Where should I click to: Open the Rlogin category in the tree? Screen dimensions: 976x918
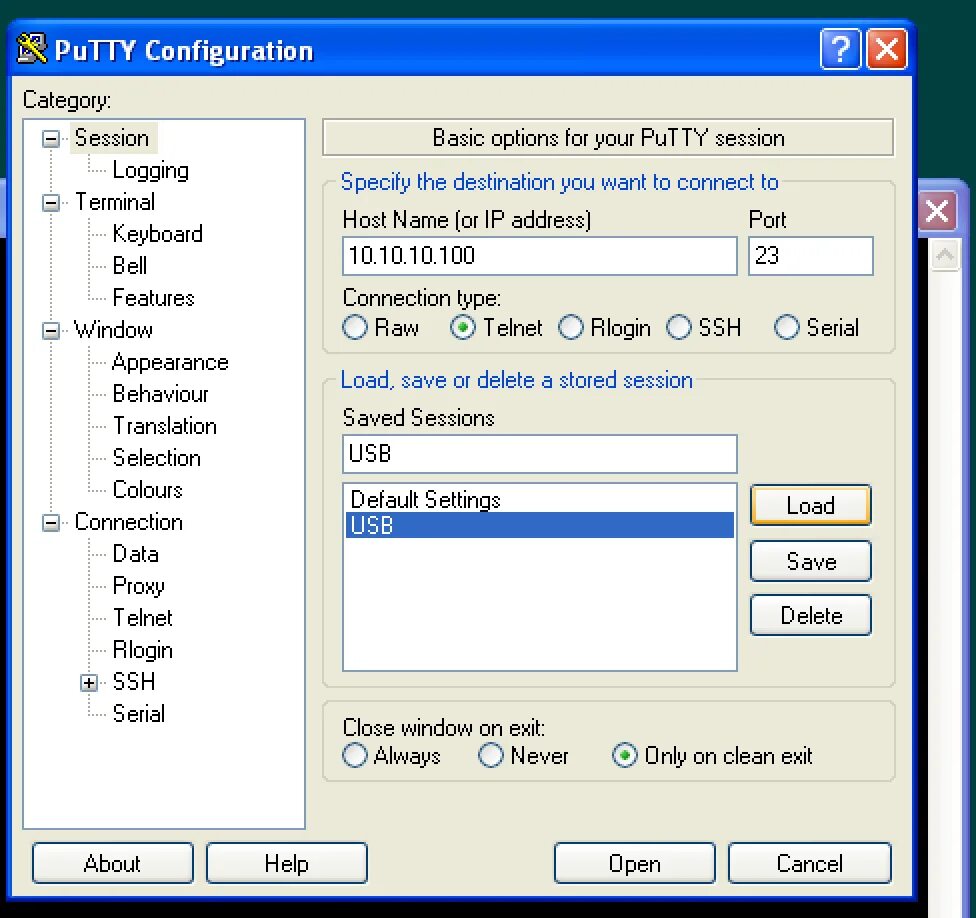143,650
